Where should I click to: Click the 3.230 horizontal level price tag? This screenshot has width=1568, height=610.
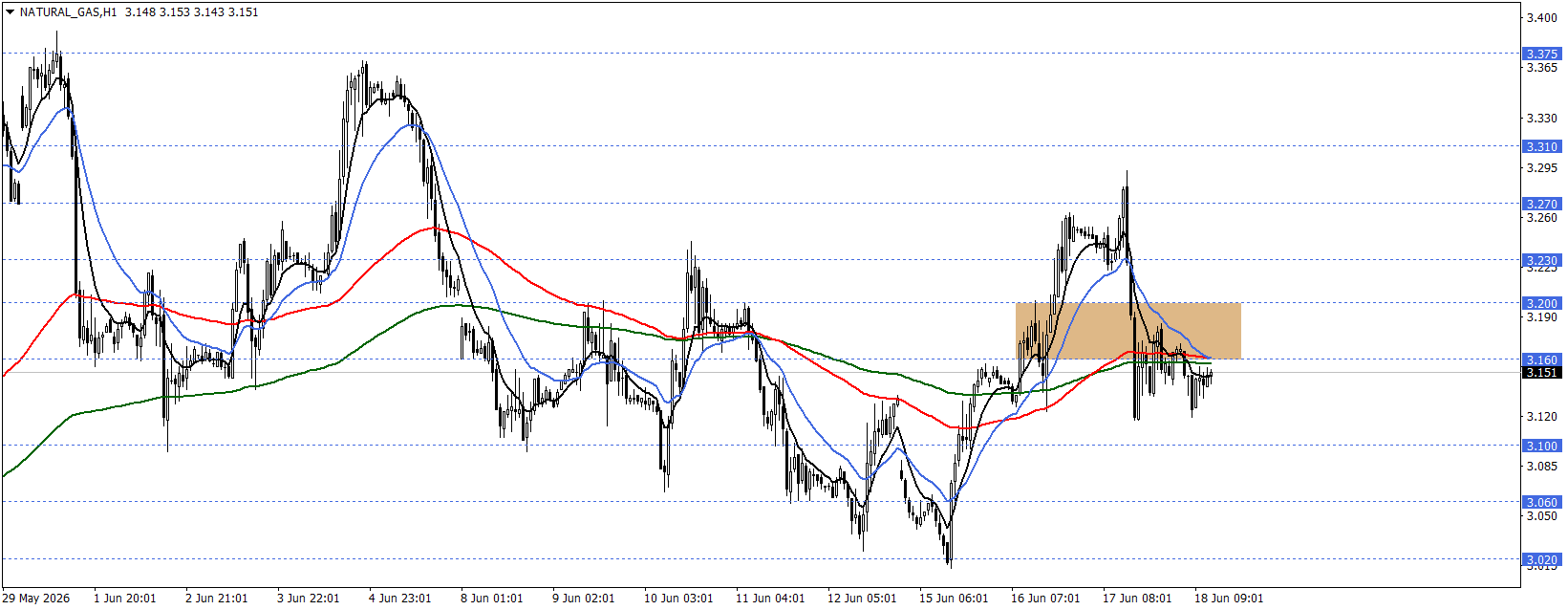(1541, 260)
